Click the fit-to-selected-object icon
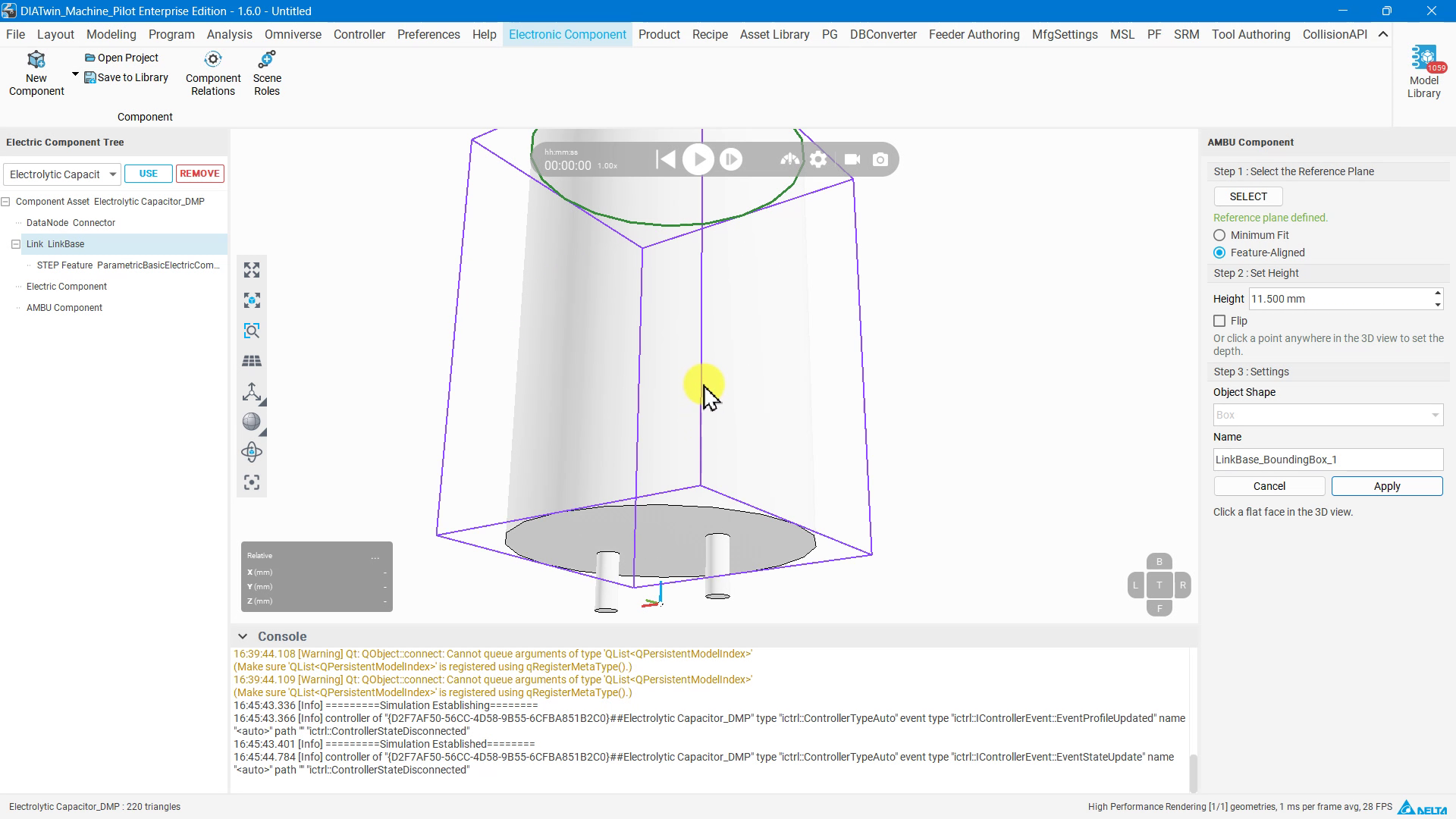This screenshot has height=819, width=1456. pyautogui.click(x=252, y=301)
